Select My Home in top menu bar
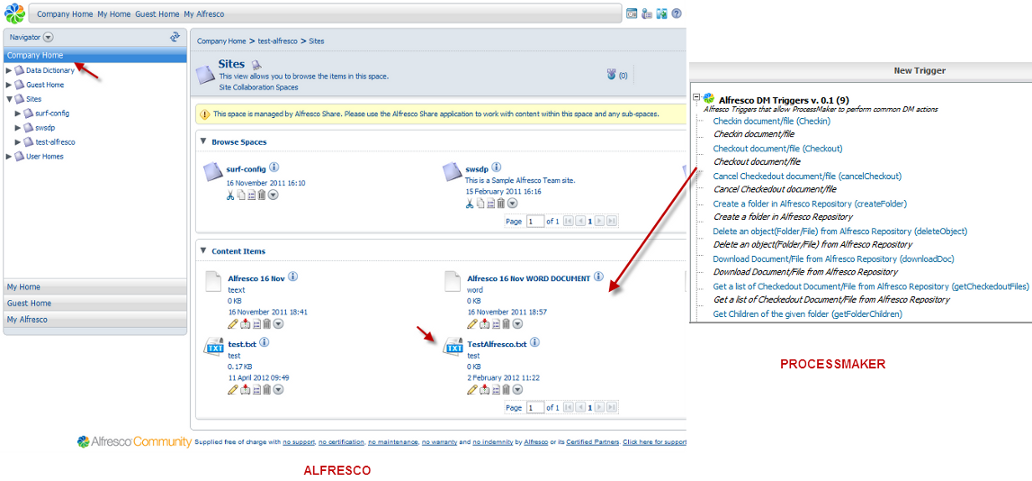1032x481 pixels. [114, 14]
